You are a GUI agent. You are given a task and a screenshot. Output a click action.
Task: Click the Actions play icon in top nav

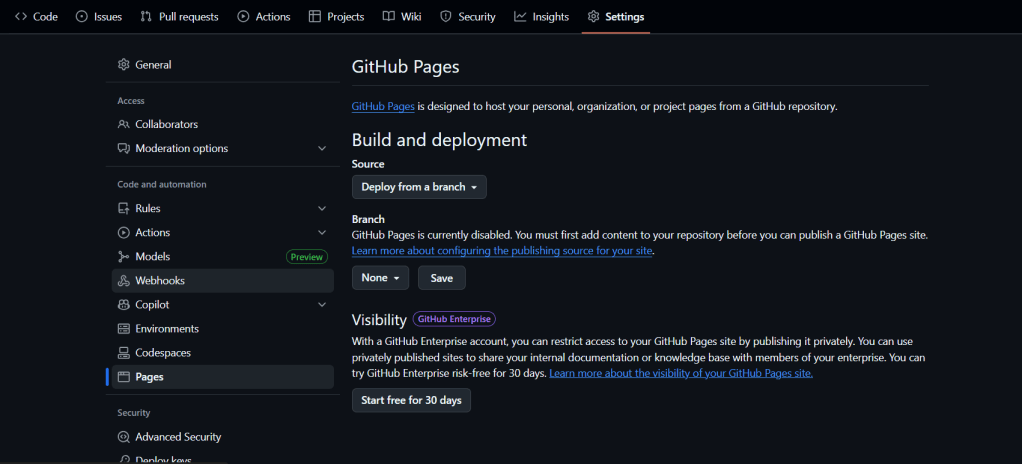tap(243, 17)
